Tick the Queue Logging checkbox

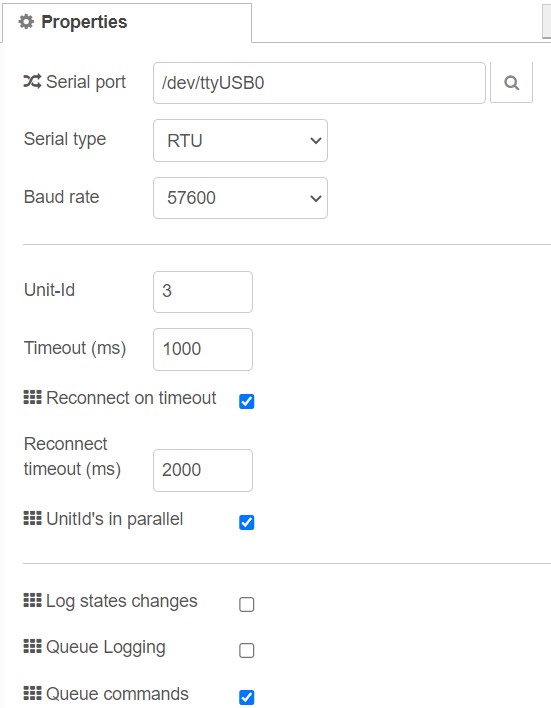[x=247, y=650]
